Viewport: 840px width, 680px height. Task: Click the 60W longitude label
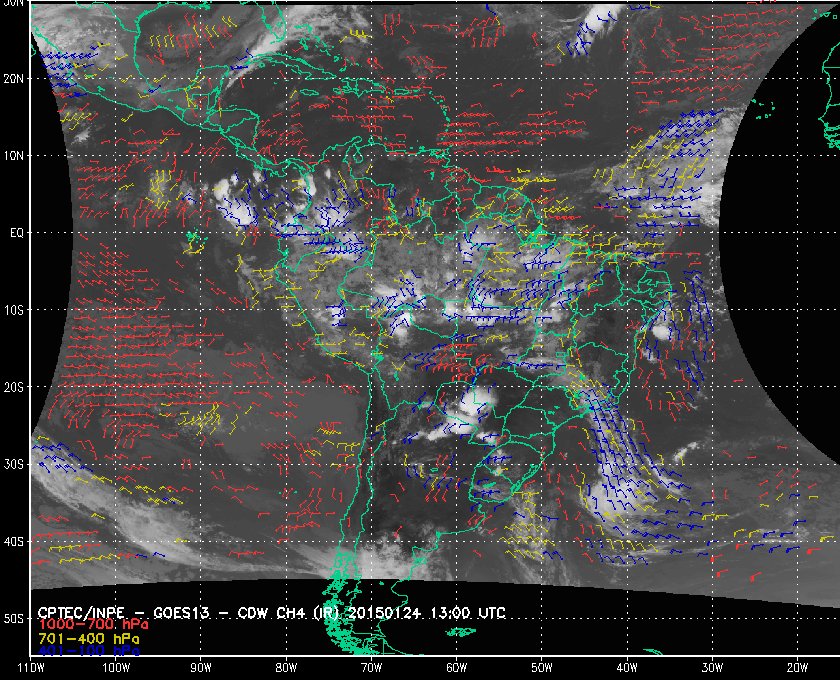[x=456, y=668]
